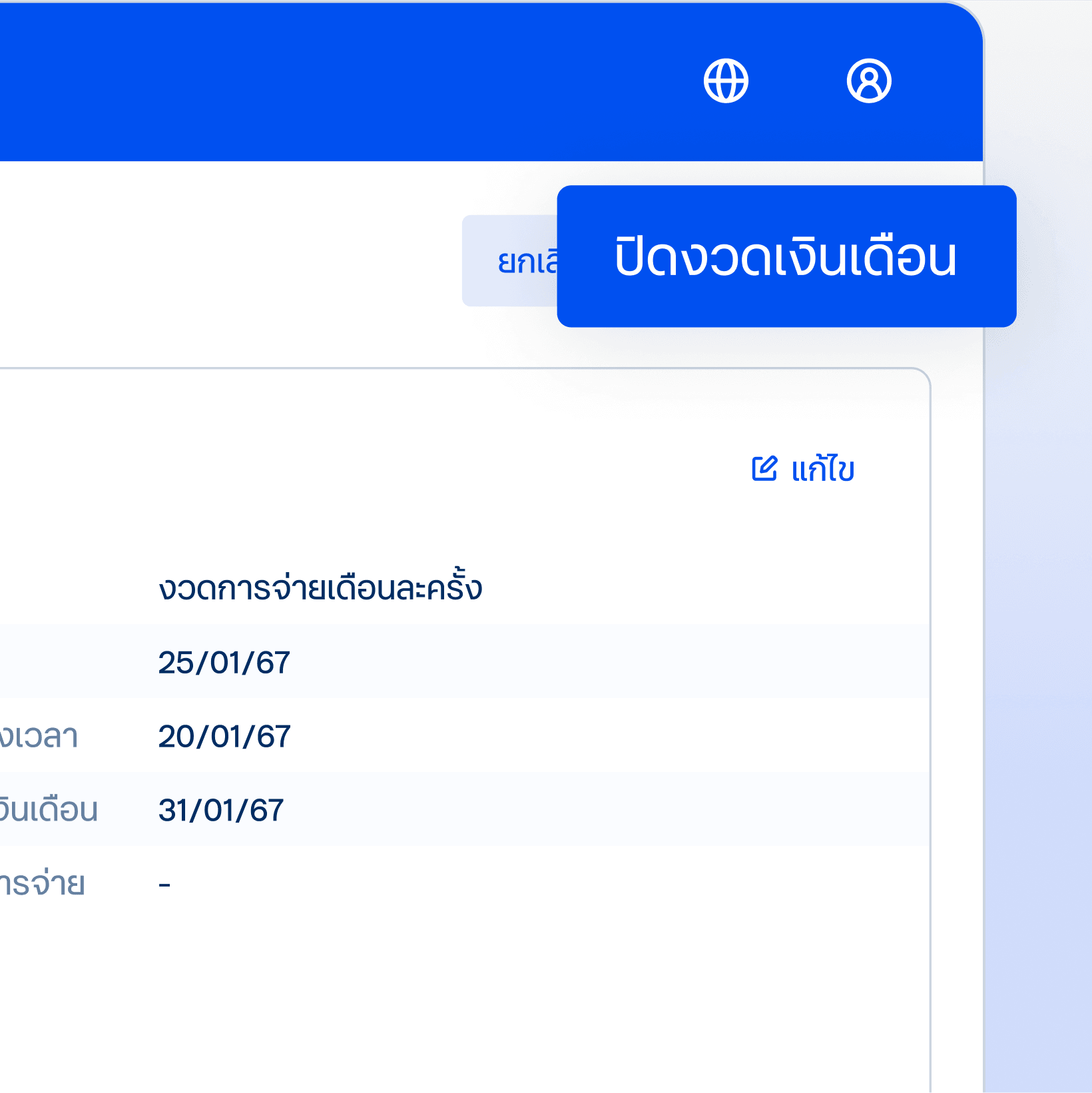Click the dash value in last row
The height and width of the screenshot is (1093, 1092).
click(x=164, y=885)
